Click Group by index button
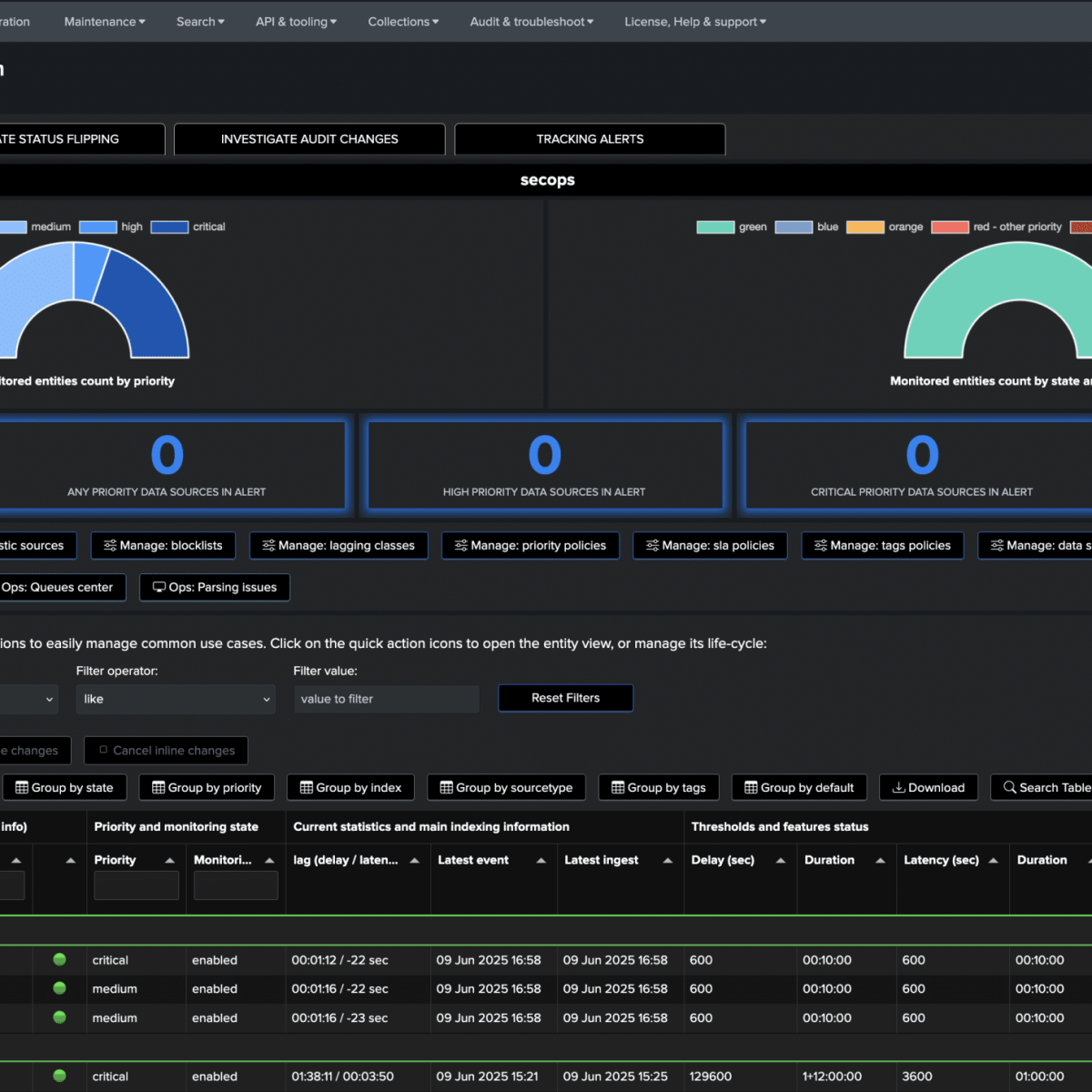The height and width of the screenshot is (1092, 1092). (350, 788)
